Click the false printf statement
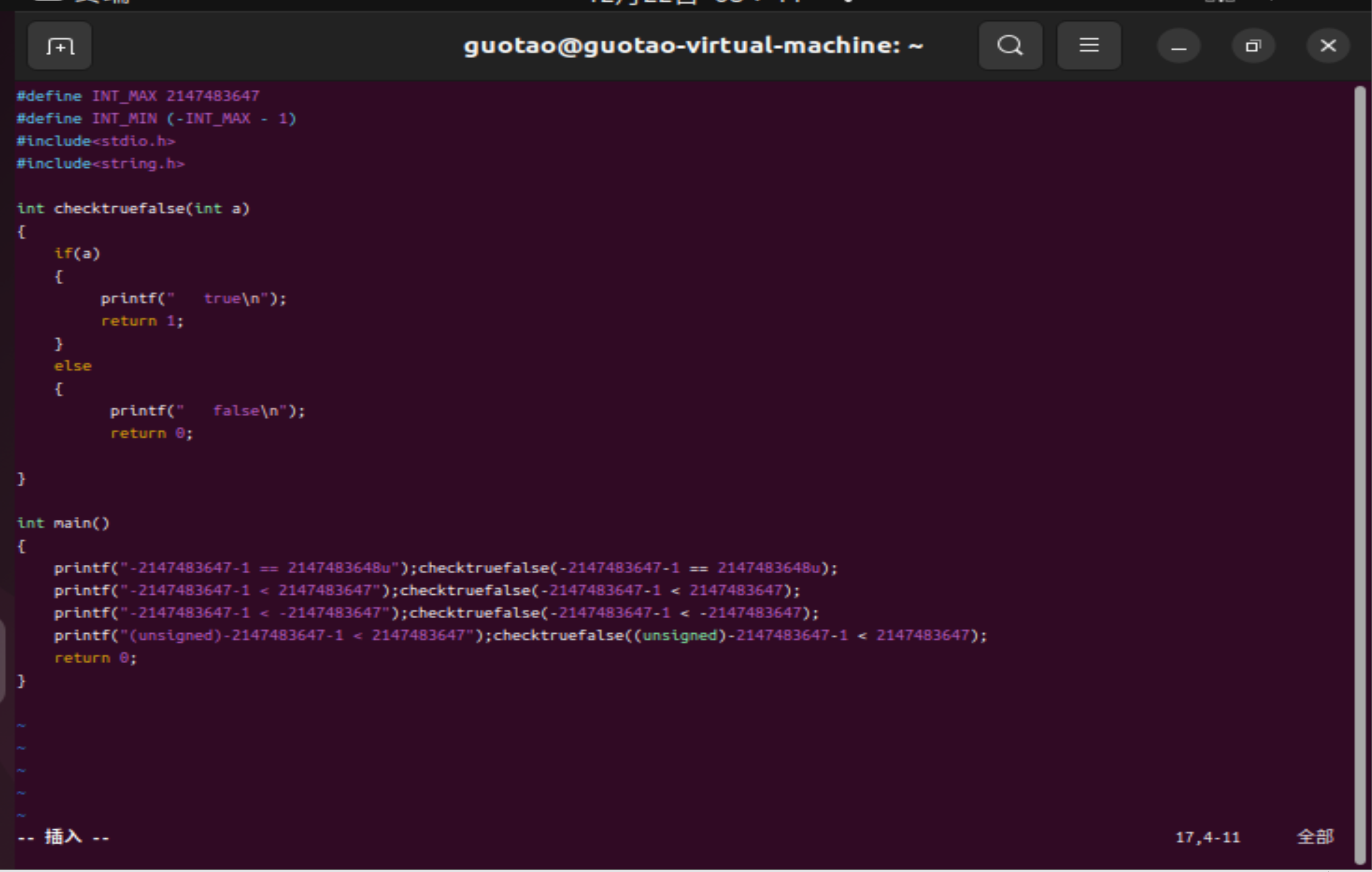The height and width of the screenshot is (872, 1372). click(207, 411)
